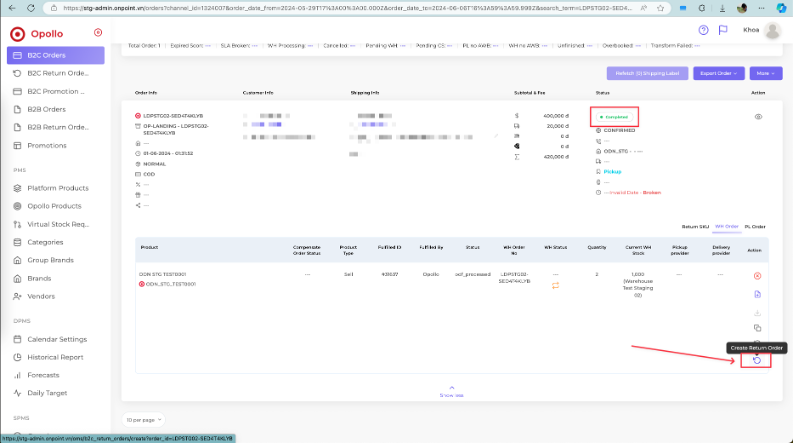Click the browser back arrow

click(12, 8)
